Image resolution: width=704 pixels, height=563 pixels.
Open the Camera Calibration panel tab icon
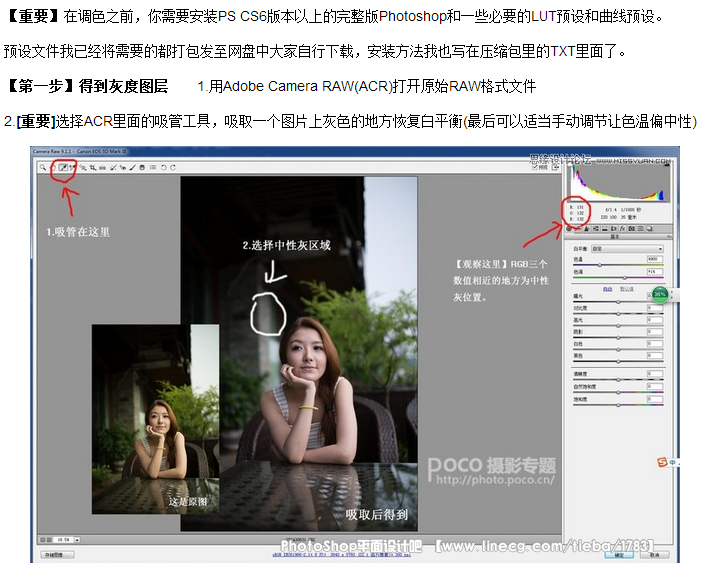pos(631,229)
